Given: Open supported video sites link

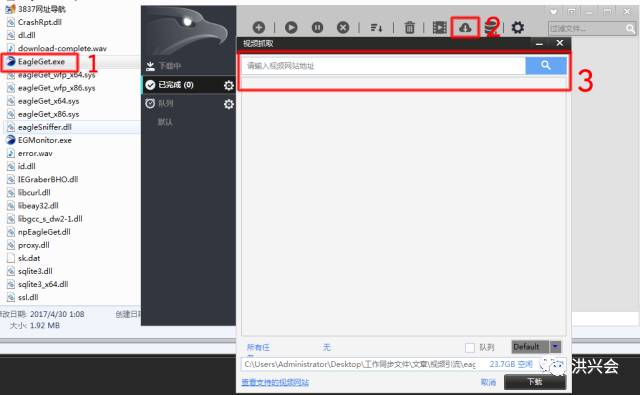Looking at the screenshot, I should (x=275, y=382).
